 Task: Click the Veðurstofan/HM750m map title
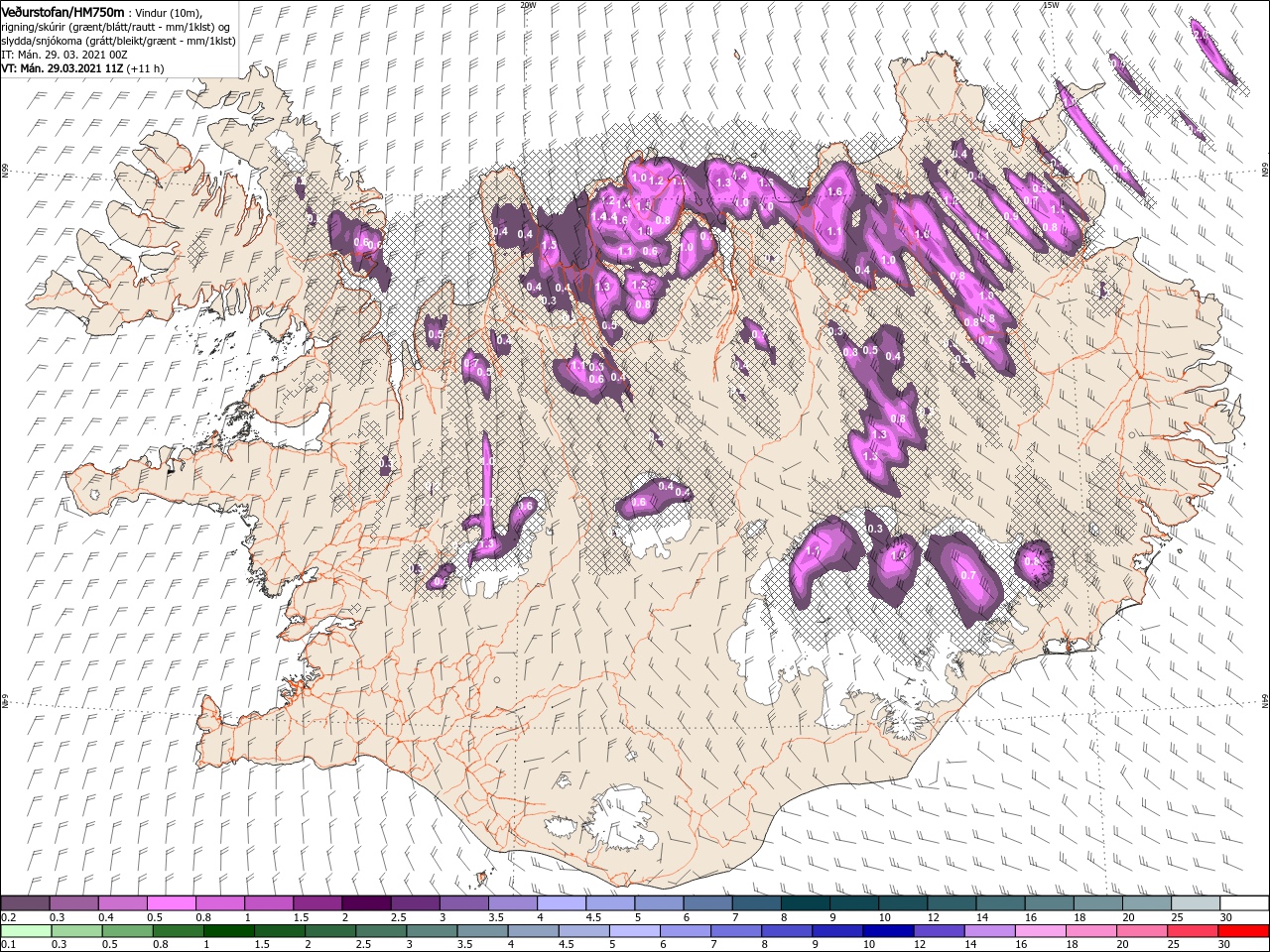click(63, 11)
